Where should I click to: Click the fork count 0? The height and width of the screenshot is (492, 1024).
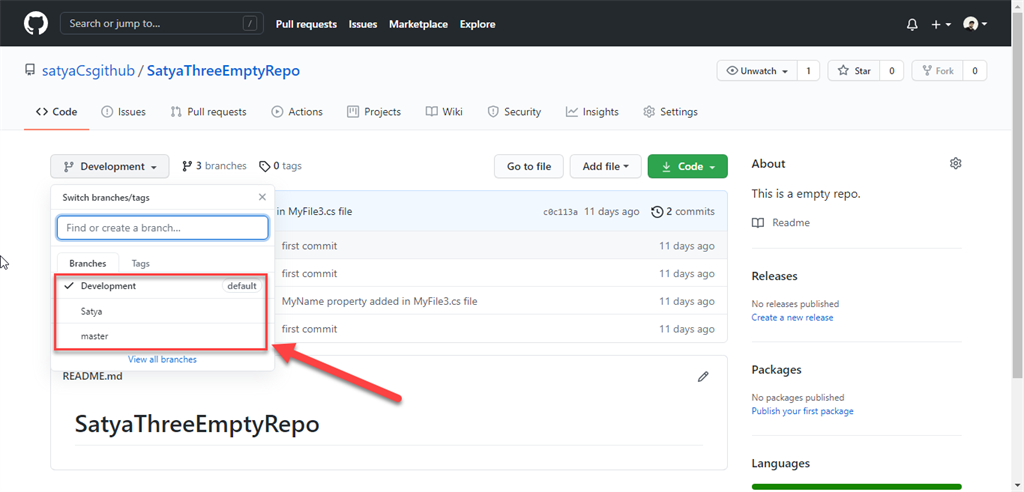975,71
